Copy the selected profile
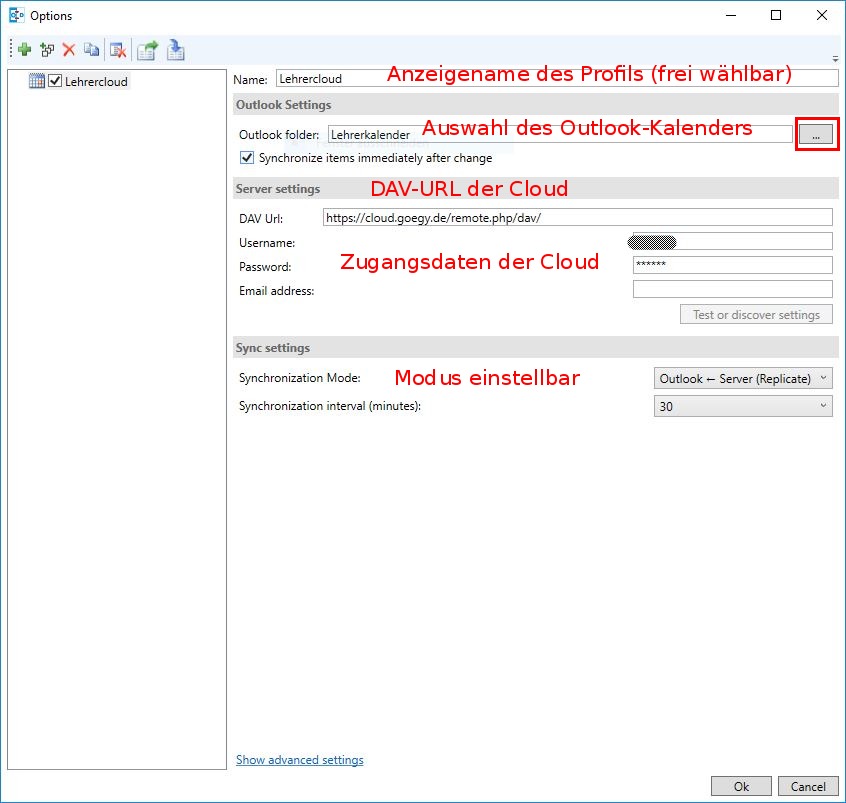This screenshot has width=846, height=803. pos(91,49)
